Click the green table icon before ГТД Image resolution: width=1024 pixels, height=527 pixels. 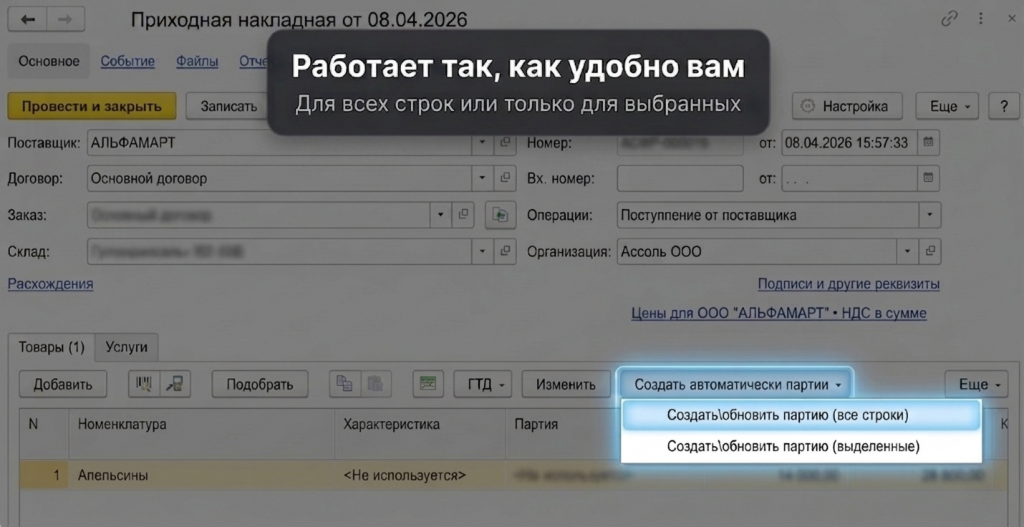point(428,384)
